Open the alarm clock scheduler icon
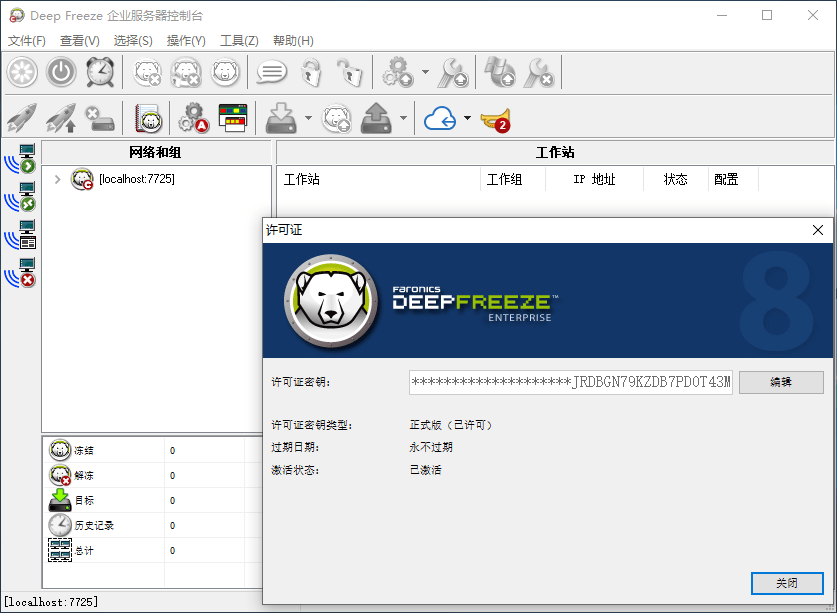Viewport: 837px width, 613px height. [100, 72]
